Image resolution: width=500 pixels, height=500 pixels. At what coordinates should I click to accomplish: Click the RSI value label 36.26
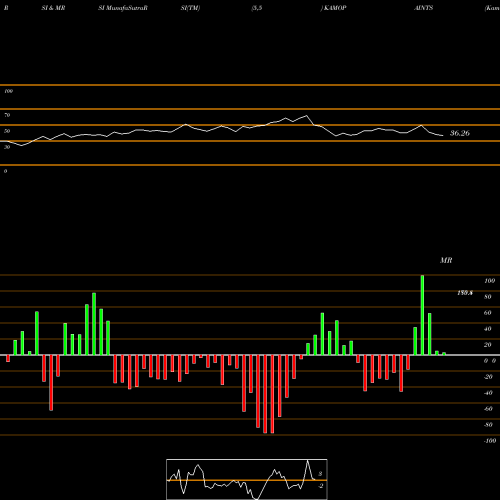460,133
